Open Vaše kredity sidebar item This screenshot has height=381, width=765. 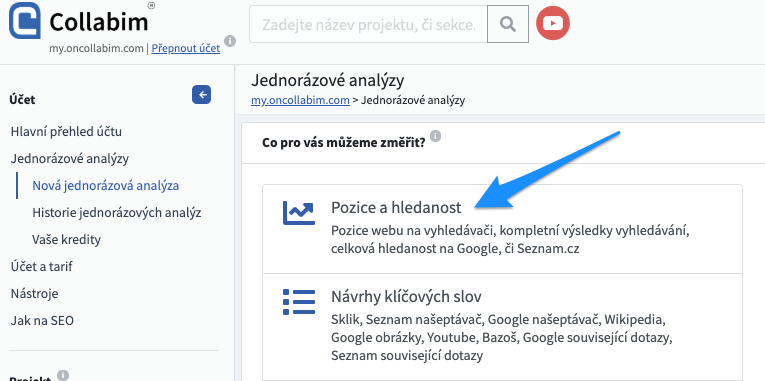pyautogui.click(x=66, y=240)
